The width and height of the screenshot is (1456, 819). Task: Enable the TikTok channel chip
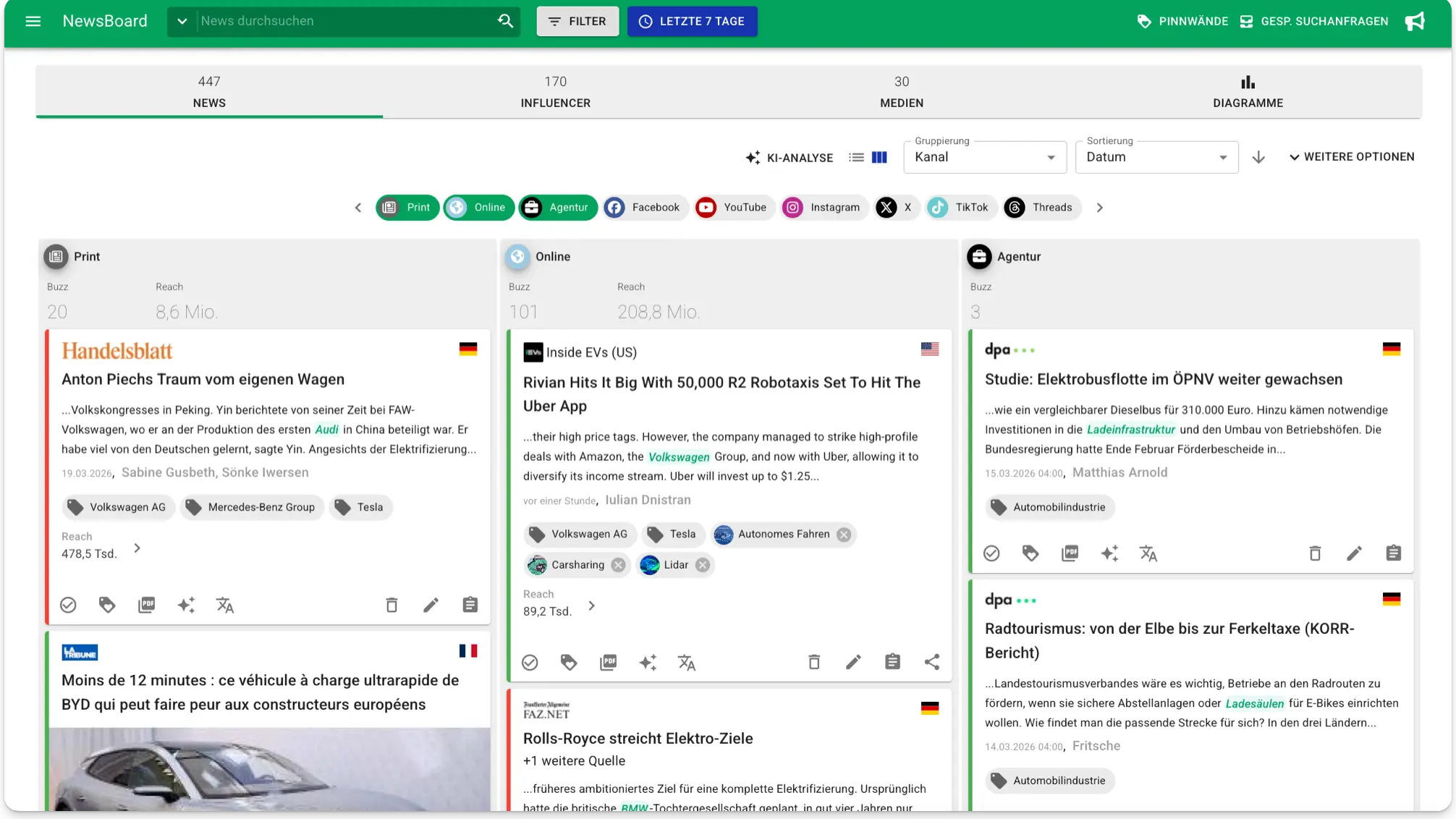(x=961, y=208)
